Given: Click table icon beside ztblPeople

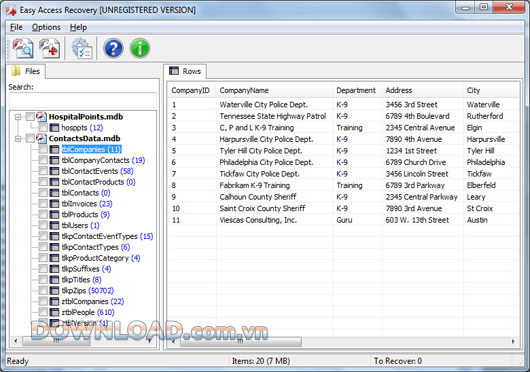Looking at the screenshot, I should click(54, 312).
